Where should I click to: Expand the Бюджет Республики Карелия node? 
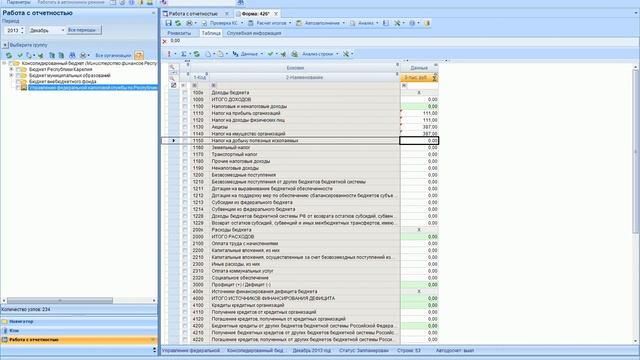pos(11,69)
